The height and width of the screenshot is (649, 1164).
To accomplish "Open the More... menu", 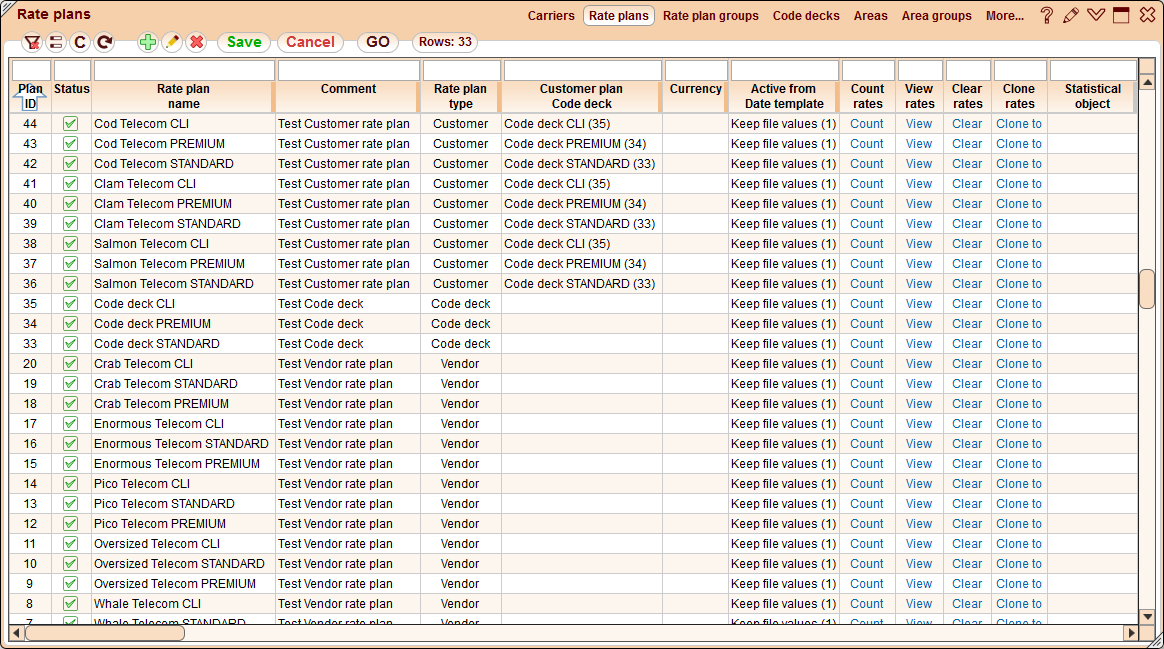I will click(1004, 15).
